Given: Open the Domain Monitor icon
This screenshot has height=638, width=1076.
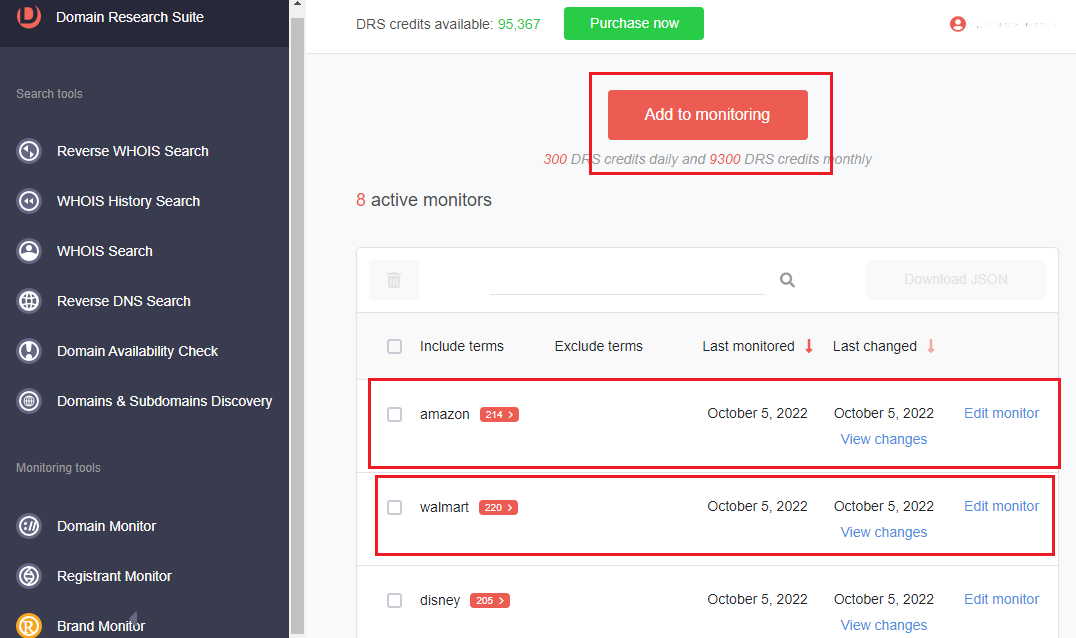Looking at the screenshot, I should pos(29,526).
